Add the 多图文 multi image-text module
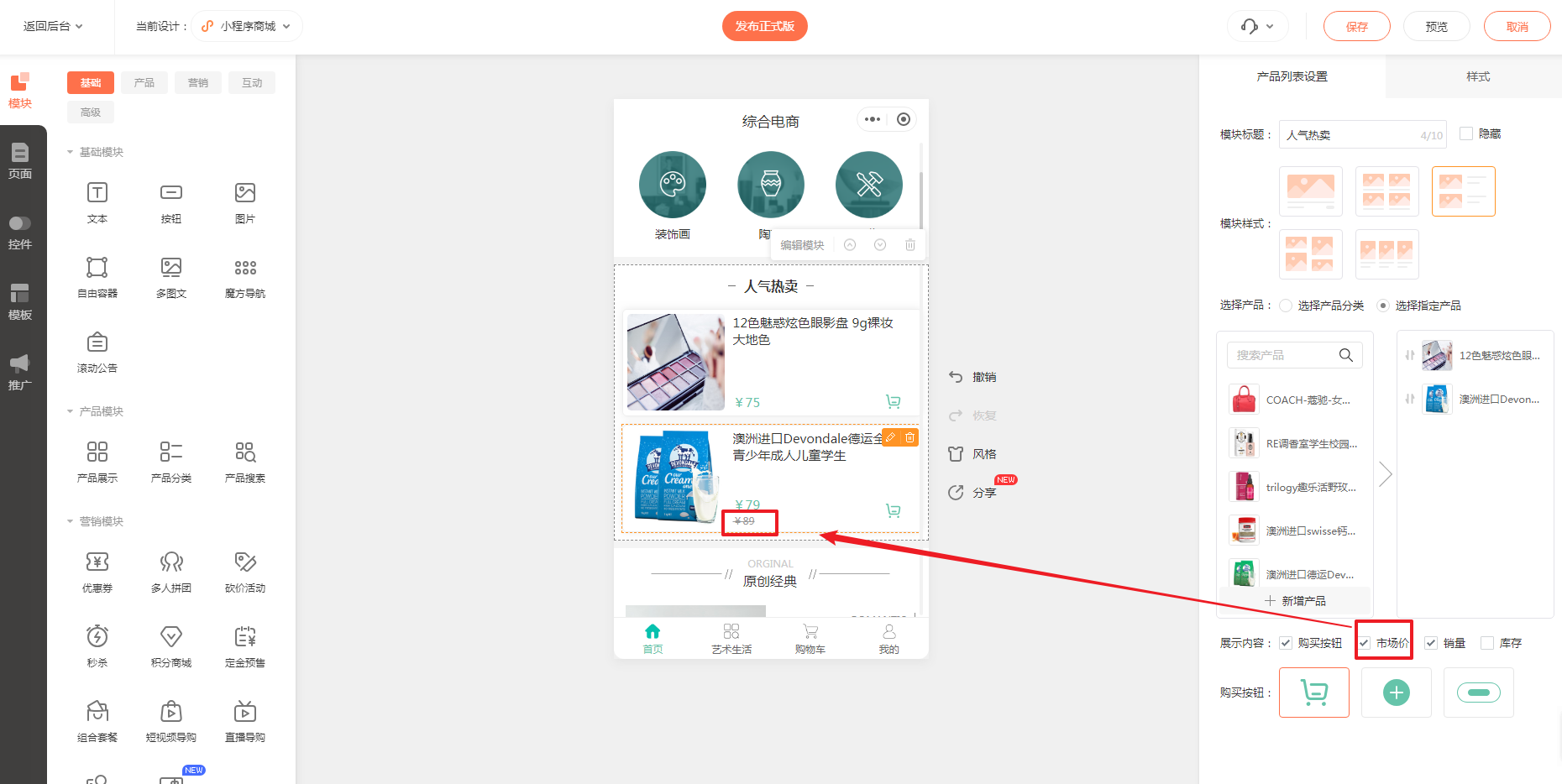Viewport: 1562px width, 784px height. tap(171, 277)
